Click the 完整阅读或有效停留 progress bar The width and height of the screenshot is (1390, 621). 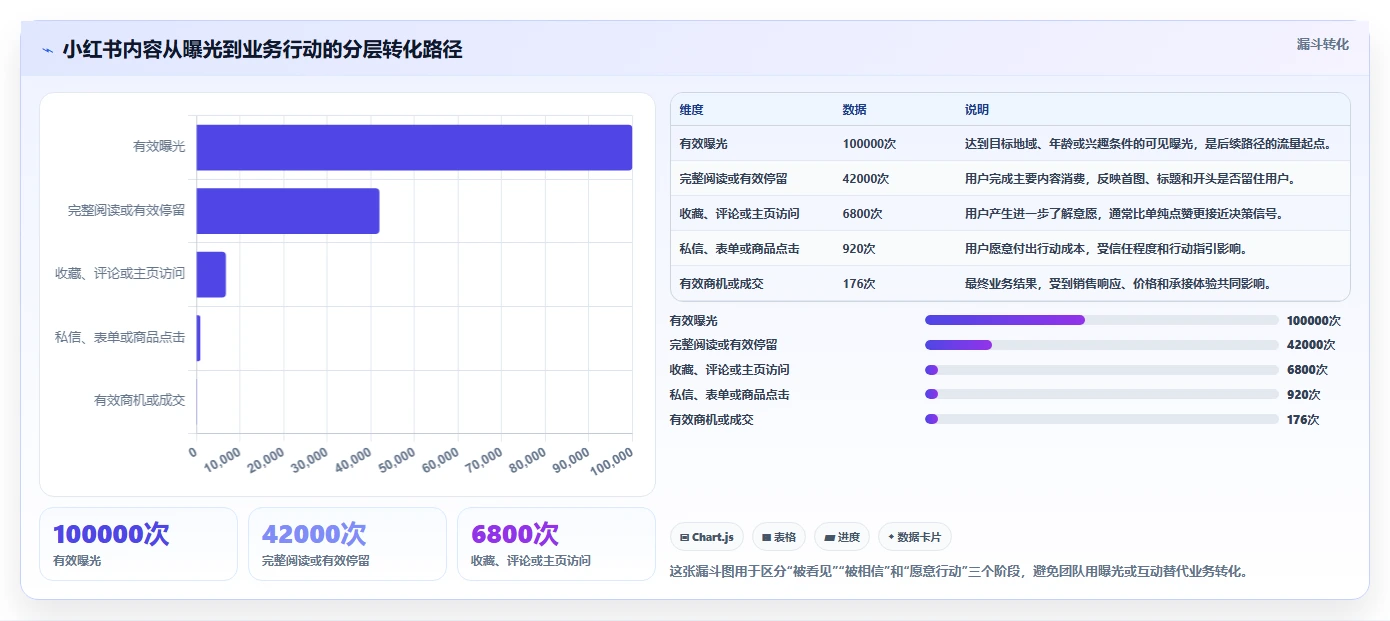click(1101, 345)
